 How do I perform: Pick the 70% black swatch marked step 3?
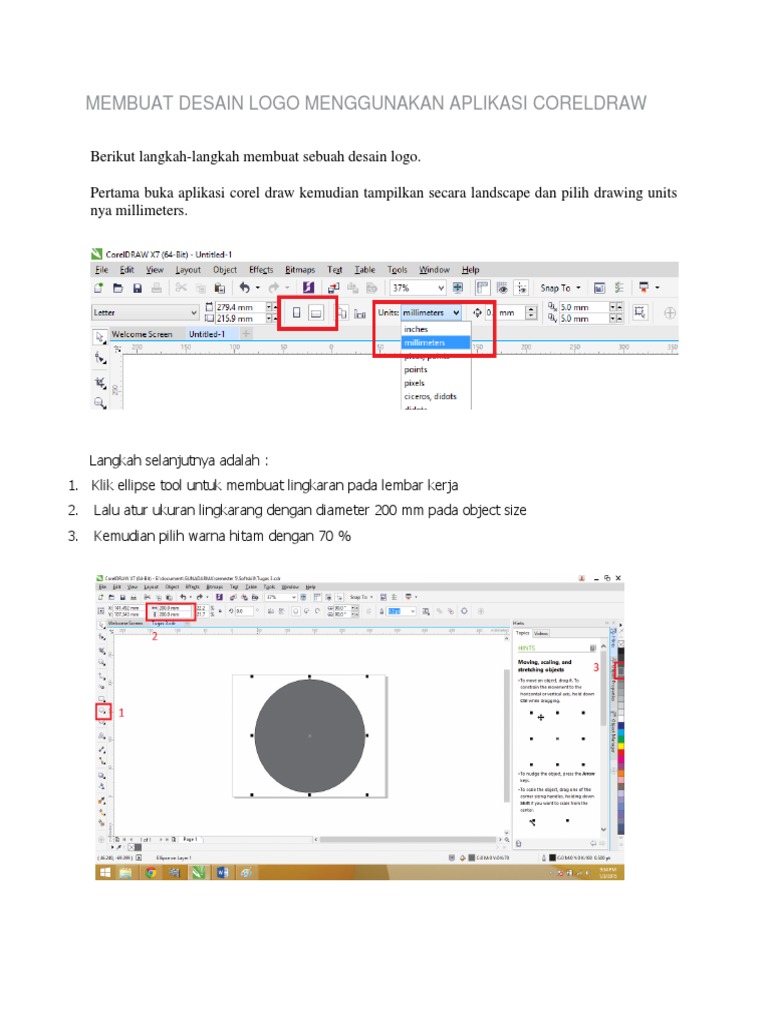[621, 670]
